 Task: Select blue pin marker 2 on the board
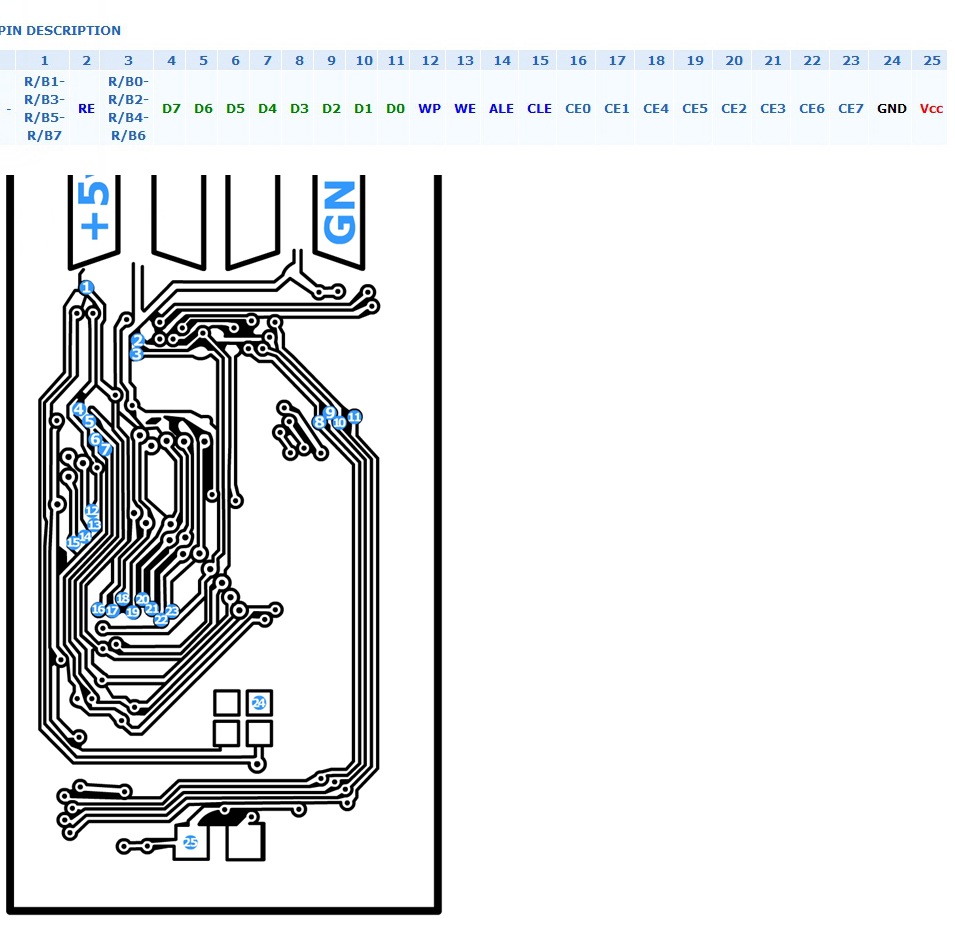pyautogui.click(x=138, y=341)
